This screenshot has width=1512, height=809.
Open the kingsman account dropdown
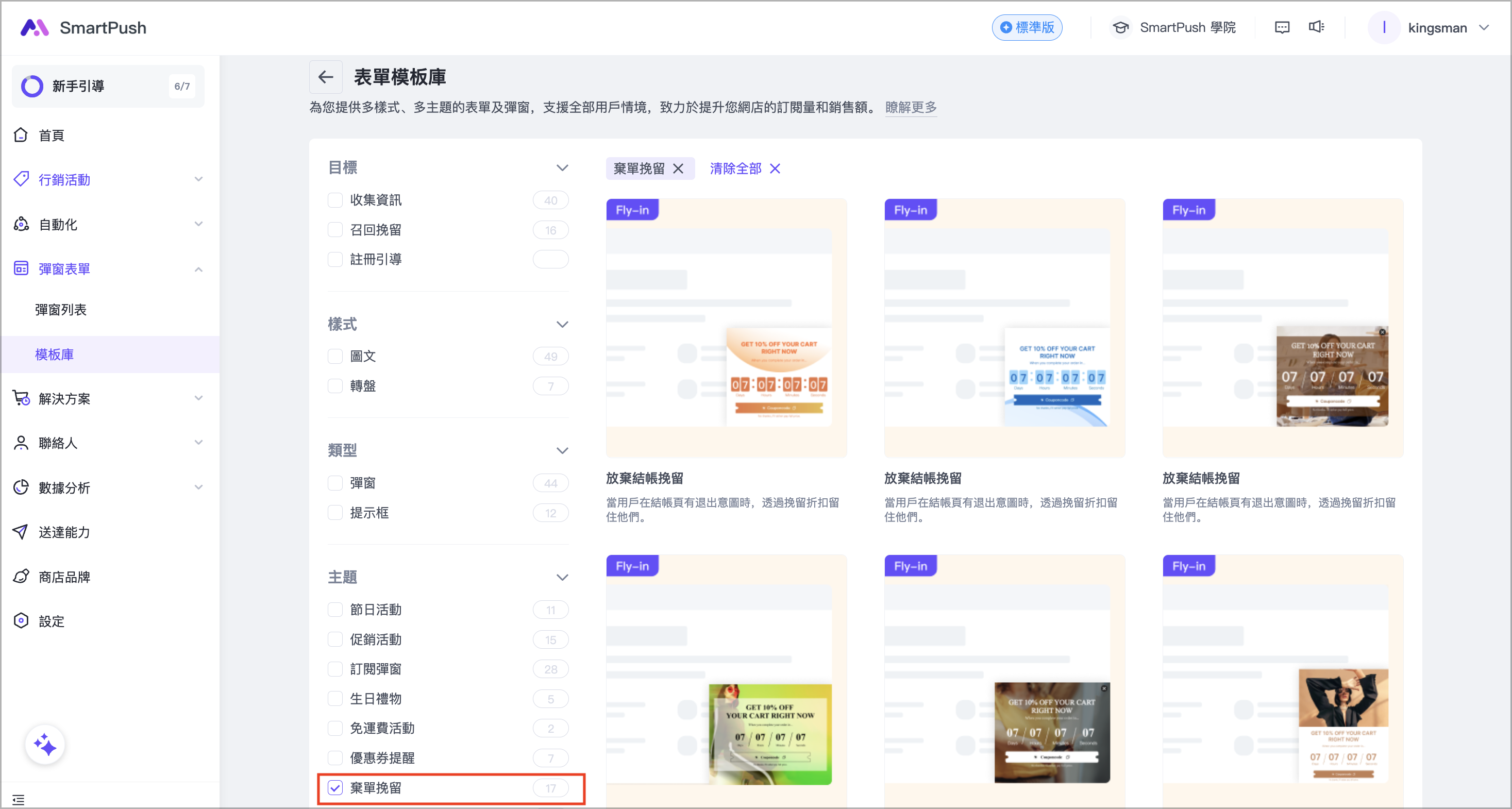click(1437, 28)
